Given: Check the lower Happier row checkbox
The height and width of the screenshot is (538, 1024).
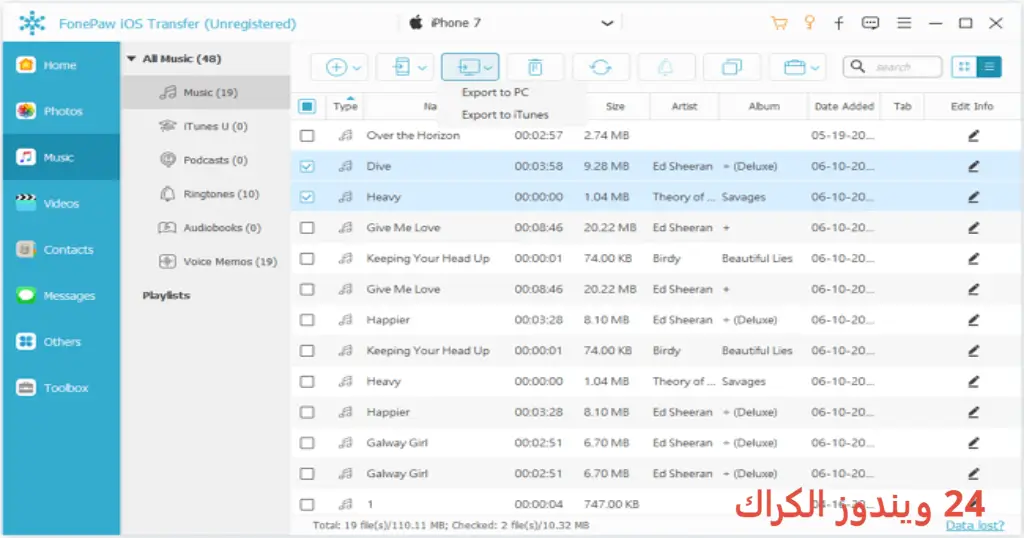Looking at the screenshot, I should pyautogui.click(x=307, y=412).
